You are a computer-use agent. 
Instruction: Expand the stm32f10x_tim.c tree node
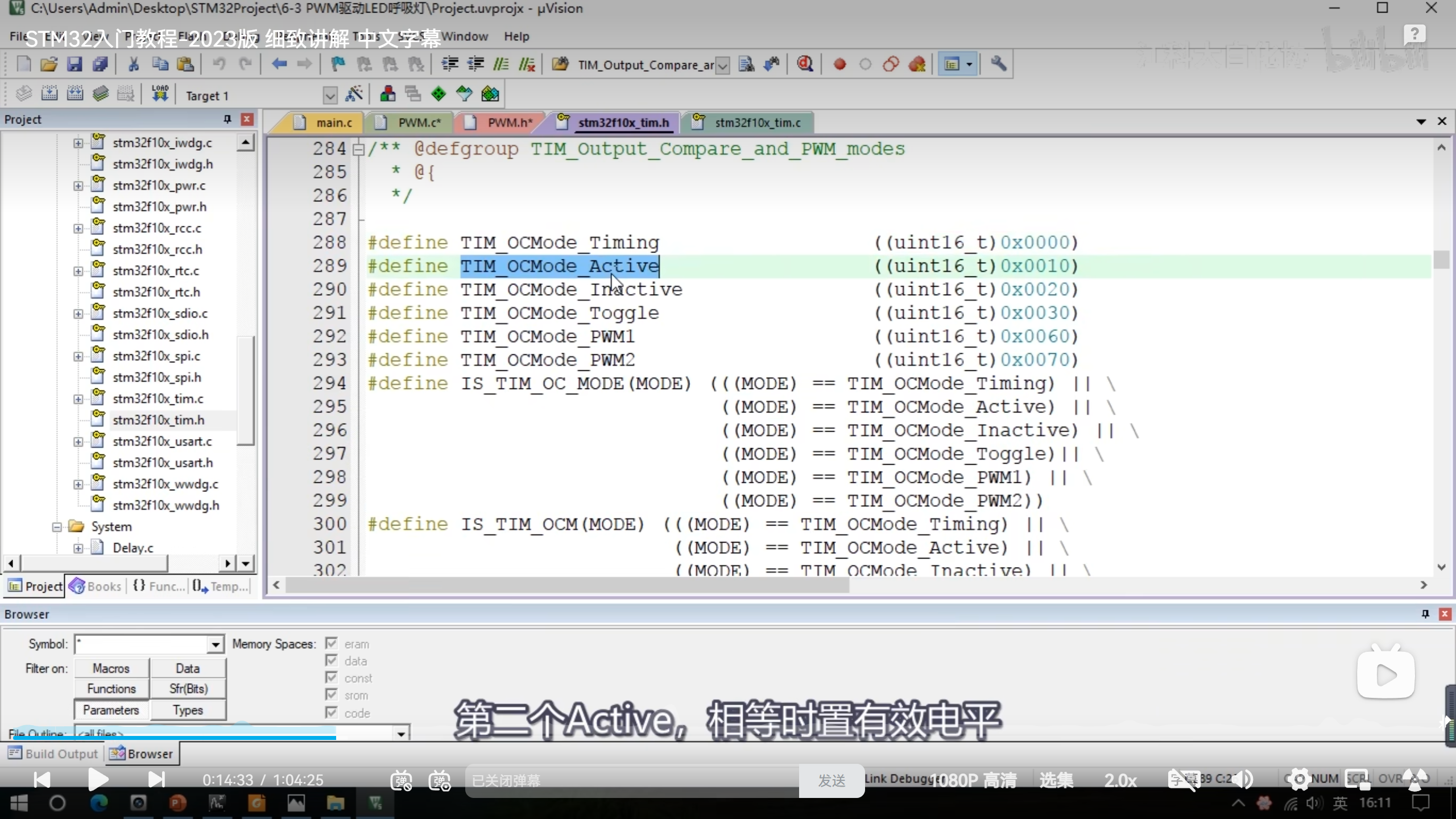pos(78,399)
